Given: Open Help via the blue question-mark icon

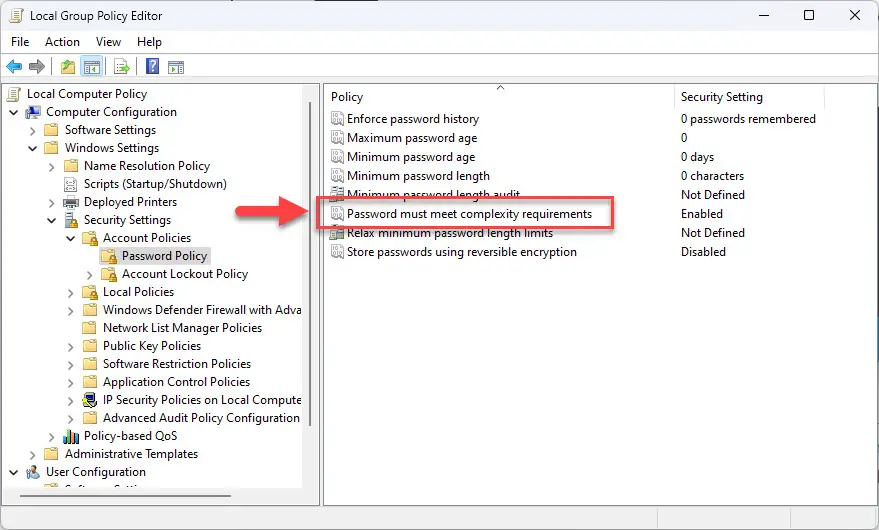Looking at the screenshot, I should (152, 67).
